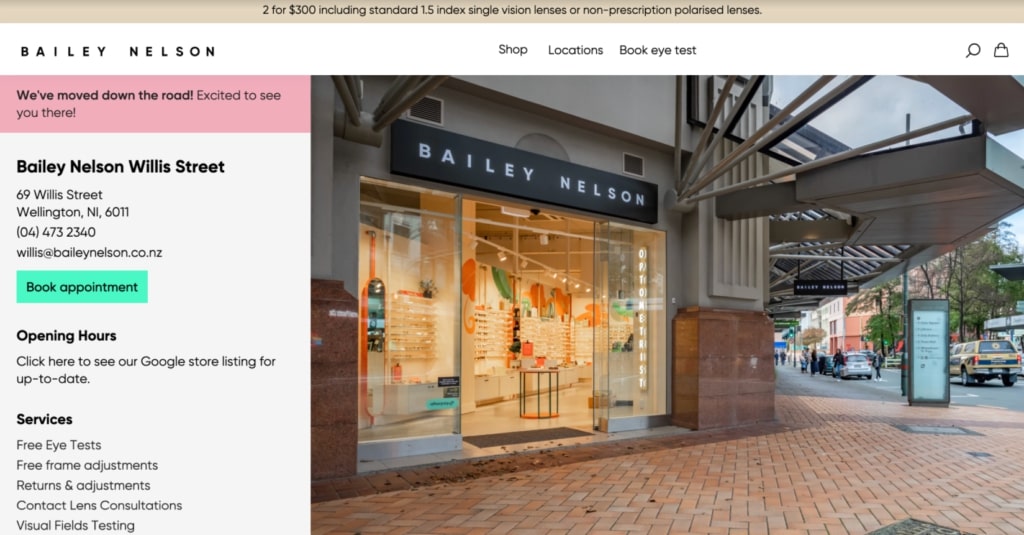Select Contact Lens Consultations service
The width and height of the screenshot is (1024, 535).
click(99, 505)
